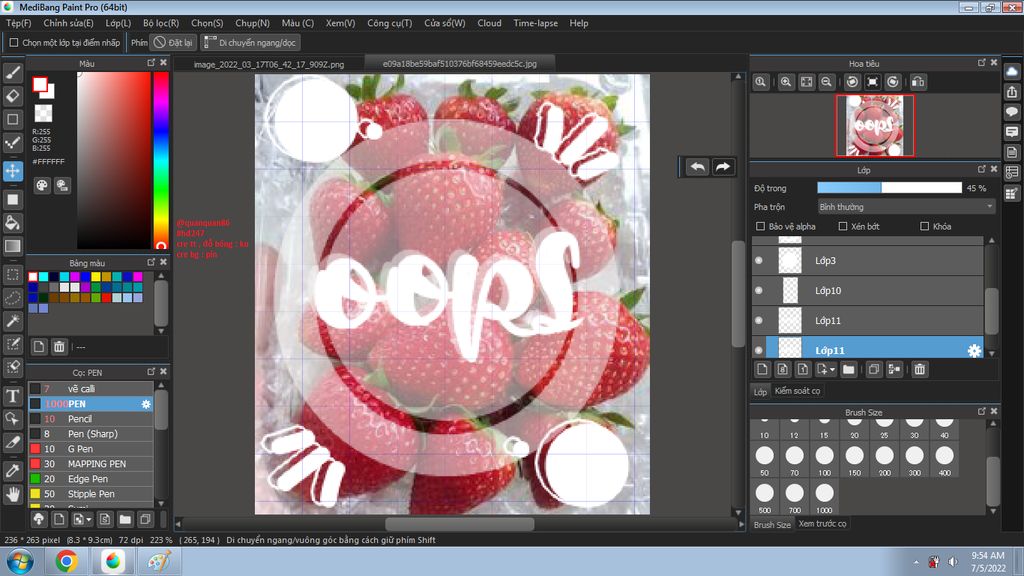Select the Brush tool in left toolbar
The width and height of the screenshot is (1024, 576).
pos(12,72)
